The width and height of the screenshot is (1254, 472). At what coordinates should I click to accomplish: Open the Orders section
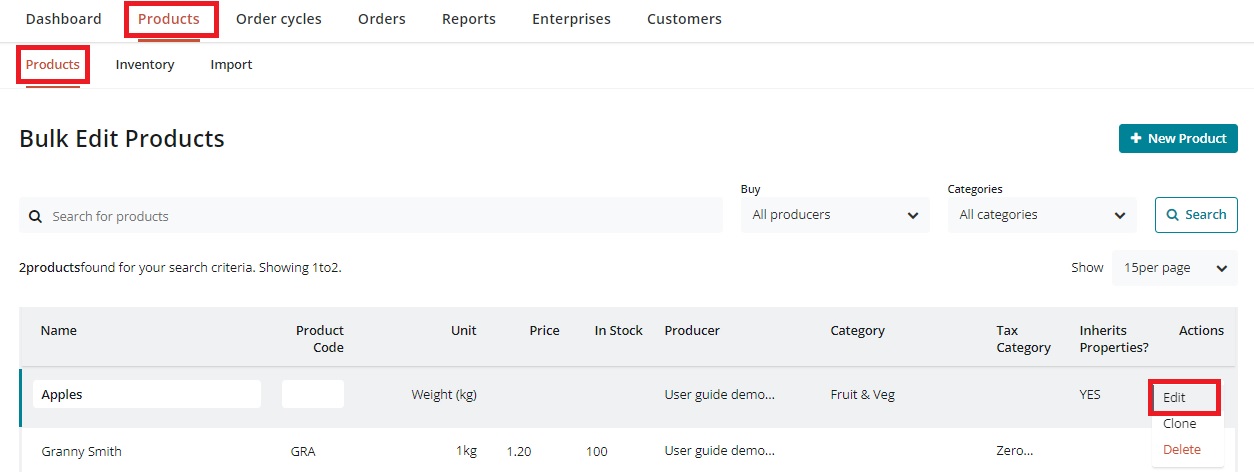click(382, 19)
